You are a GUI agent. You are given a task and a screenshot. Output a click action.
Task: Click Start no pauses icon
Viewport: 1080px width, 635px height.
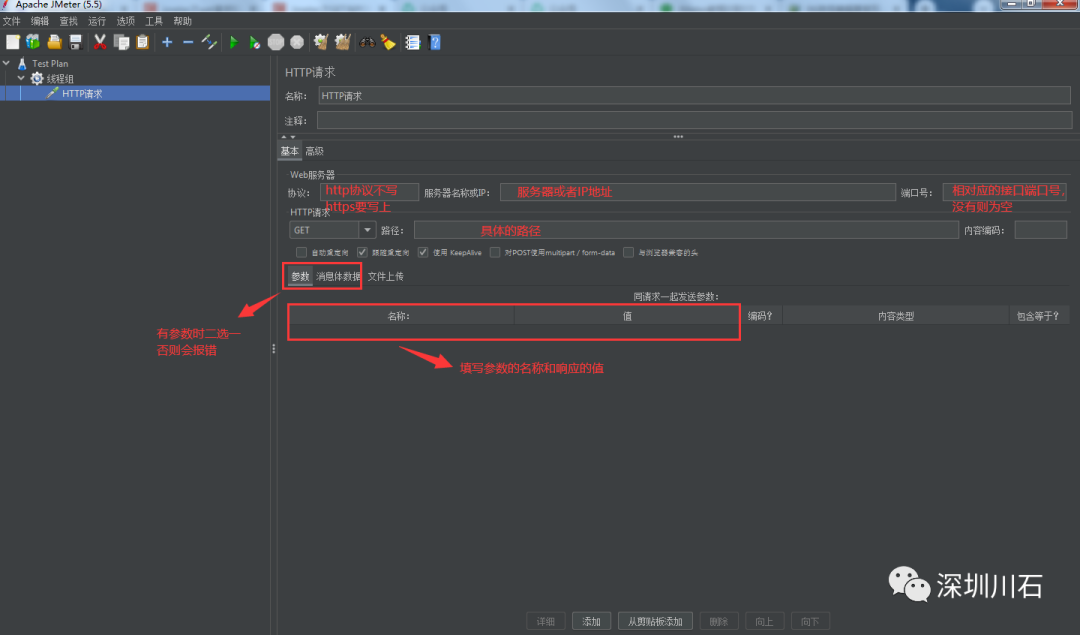coord(255,42)
